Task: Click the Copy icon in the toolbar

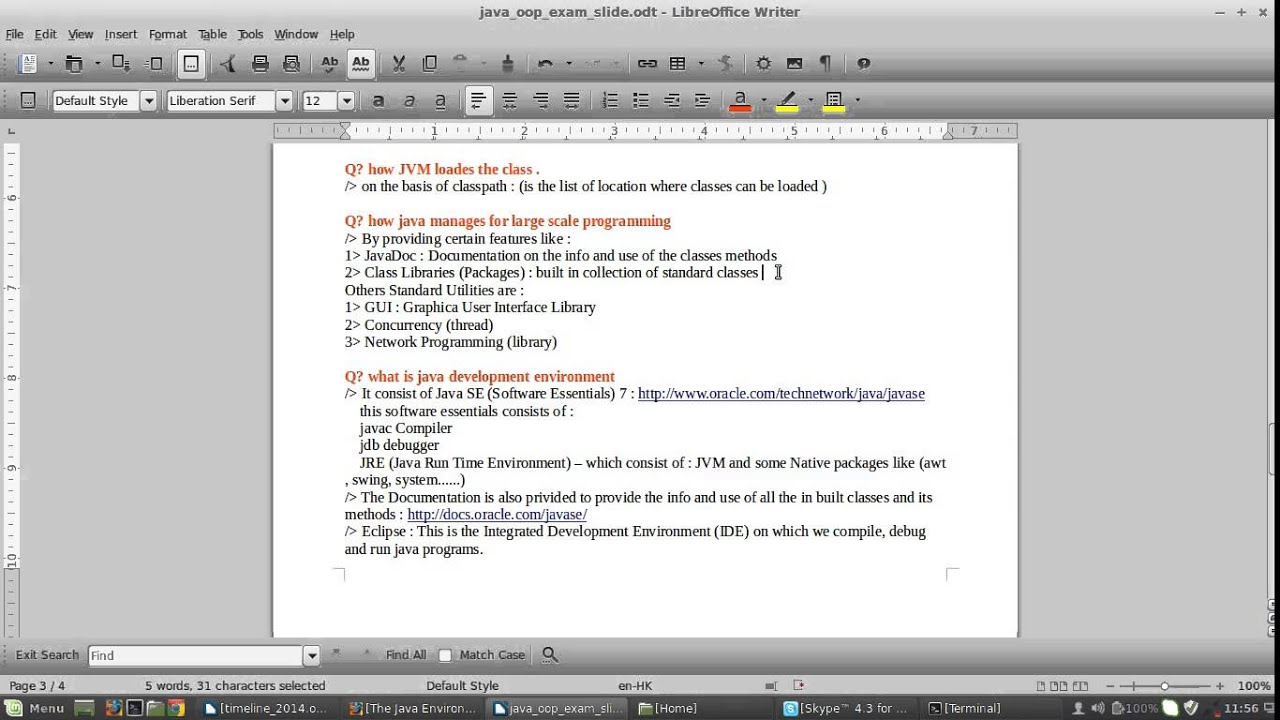Action: tap(430, 64)
